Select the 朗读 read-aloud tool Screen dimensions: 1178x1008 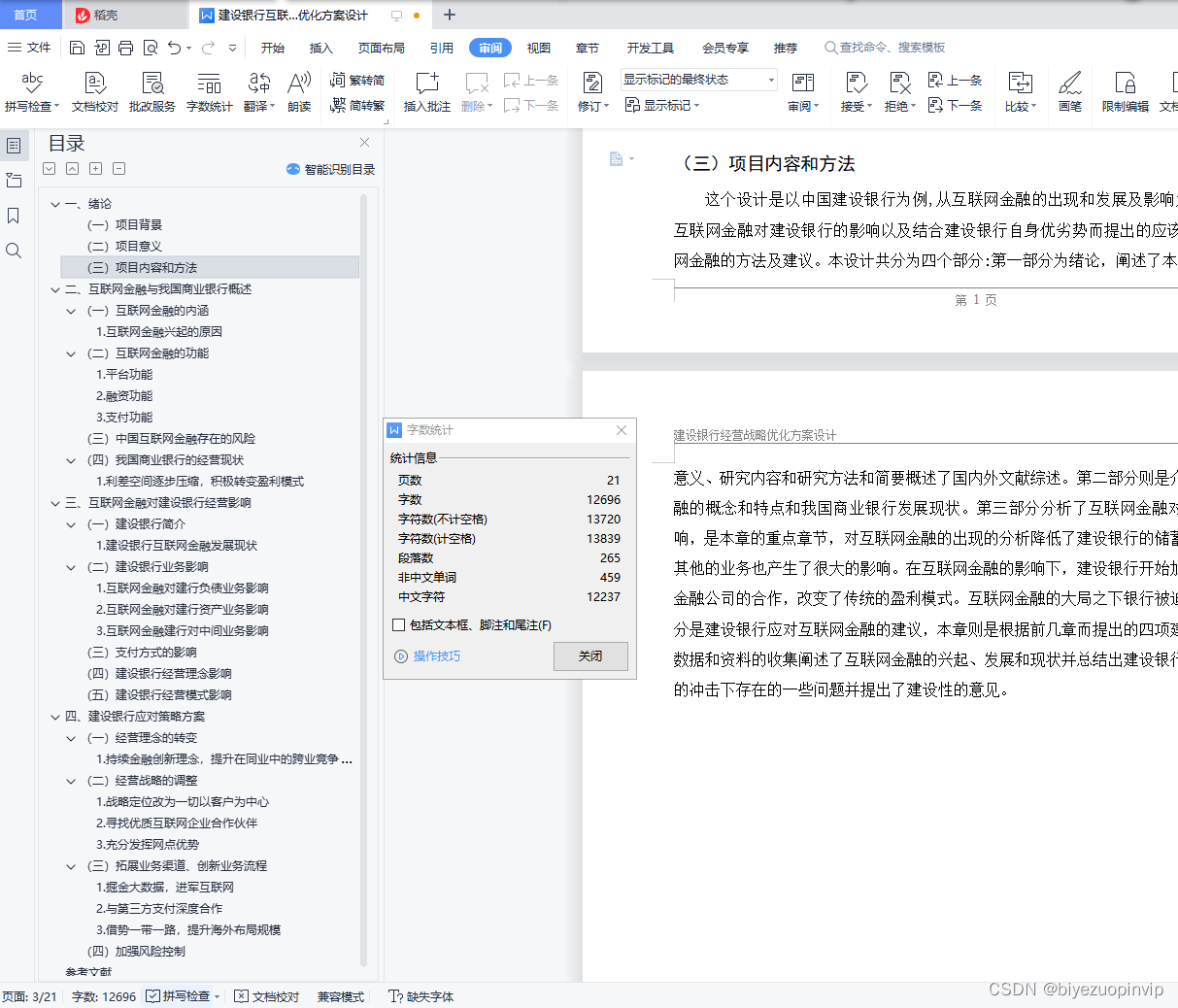tap(298, 92)
